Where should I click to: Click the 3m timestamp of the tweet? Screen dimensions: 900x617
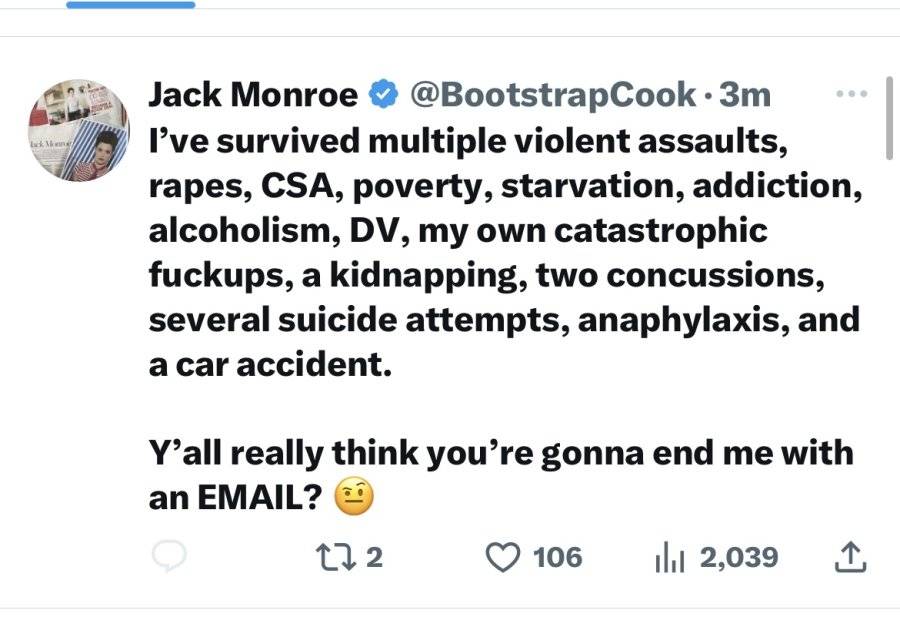click(x=744, y=95)
